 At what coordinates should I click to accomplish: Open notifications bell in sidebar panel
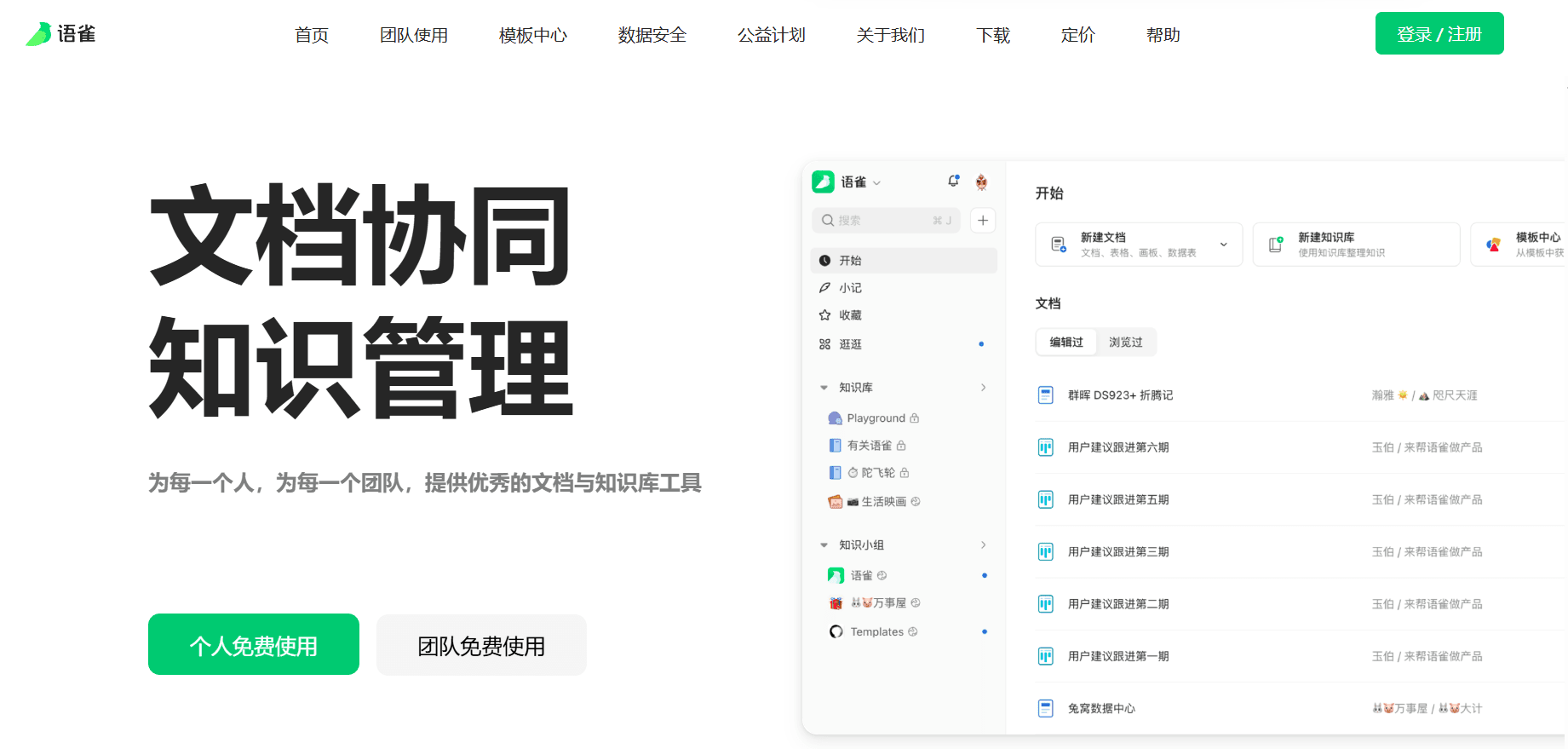[x=953, y=181]
